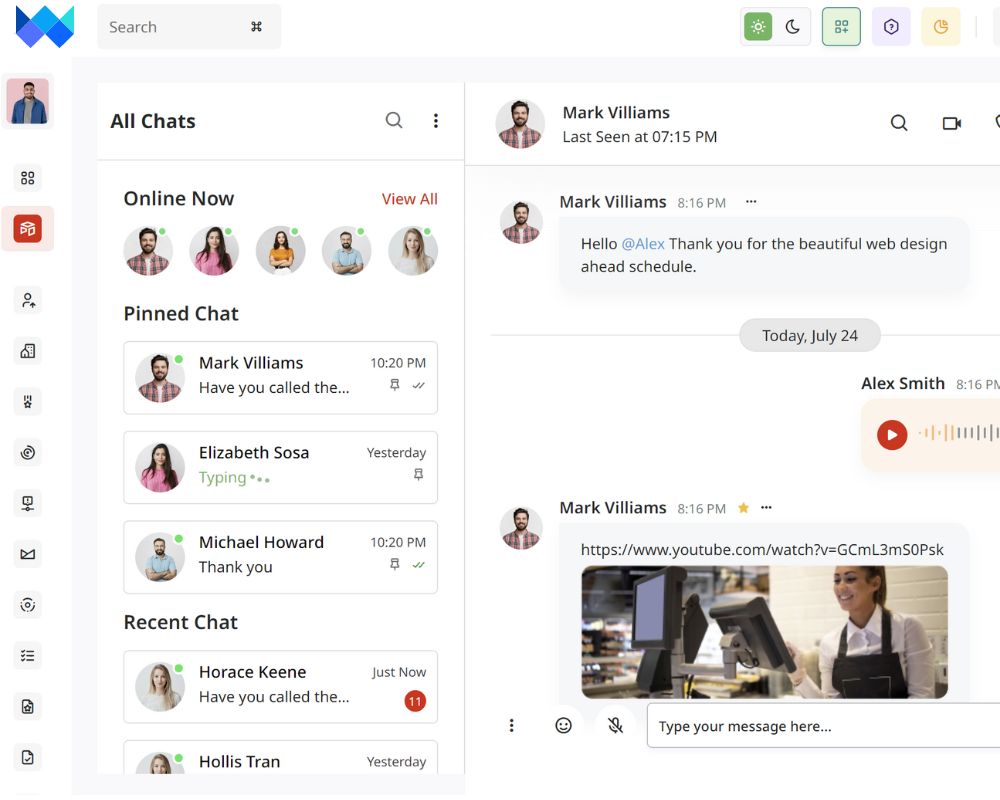Open the mail icon in sidebar

point(28,554)
